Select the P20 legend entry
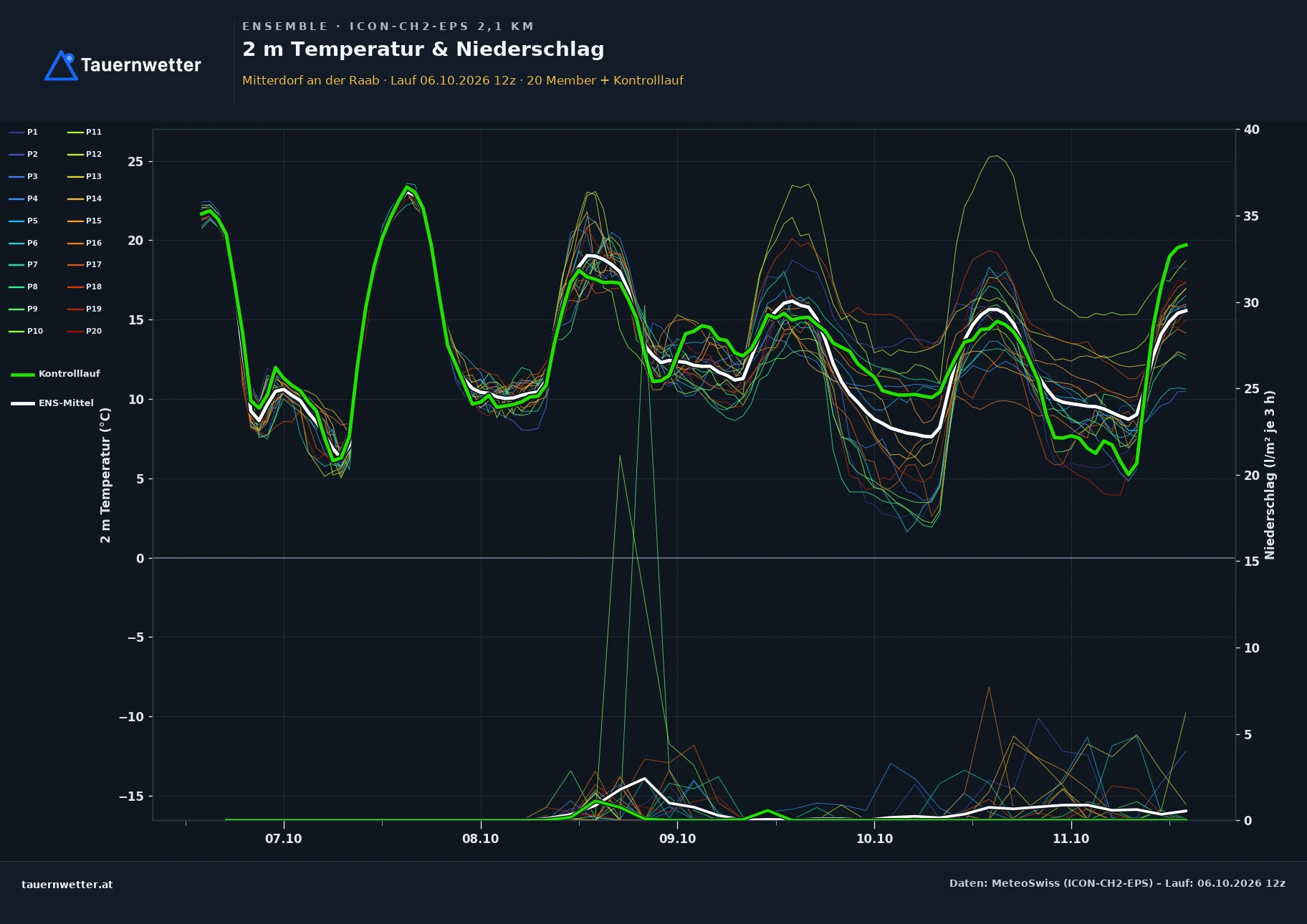The height and width of the screenshot is (924, 1307). [85, 331]
